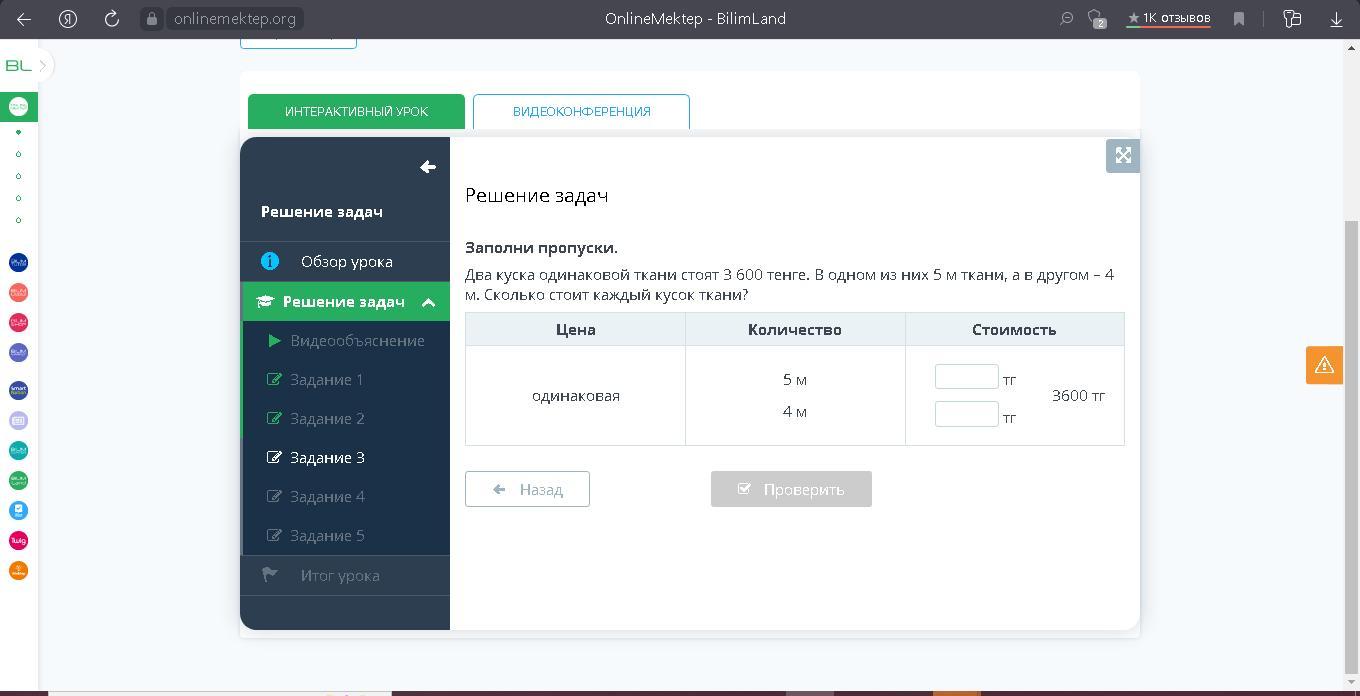The image size is (1360, 696).
Task: Click the Yandex home icon
Action: [68, 18]
